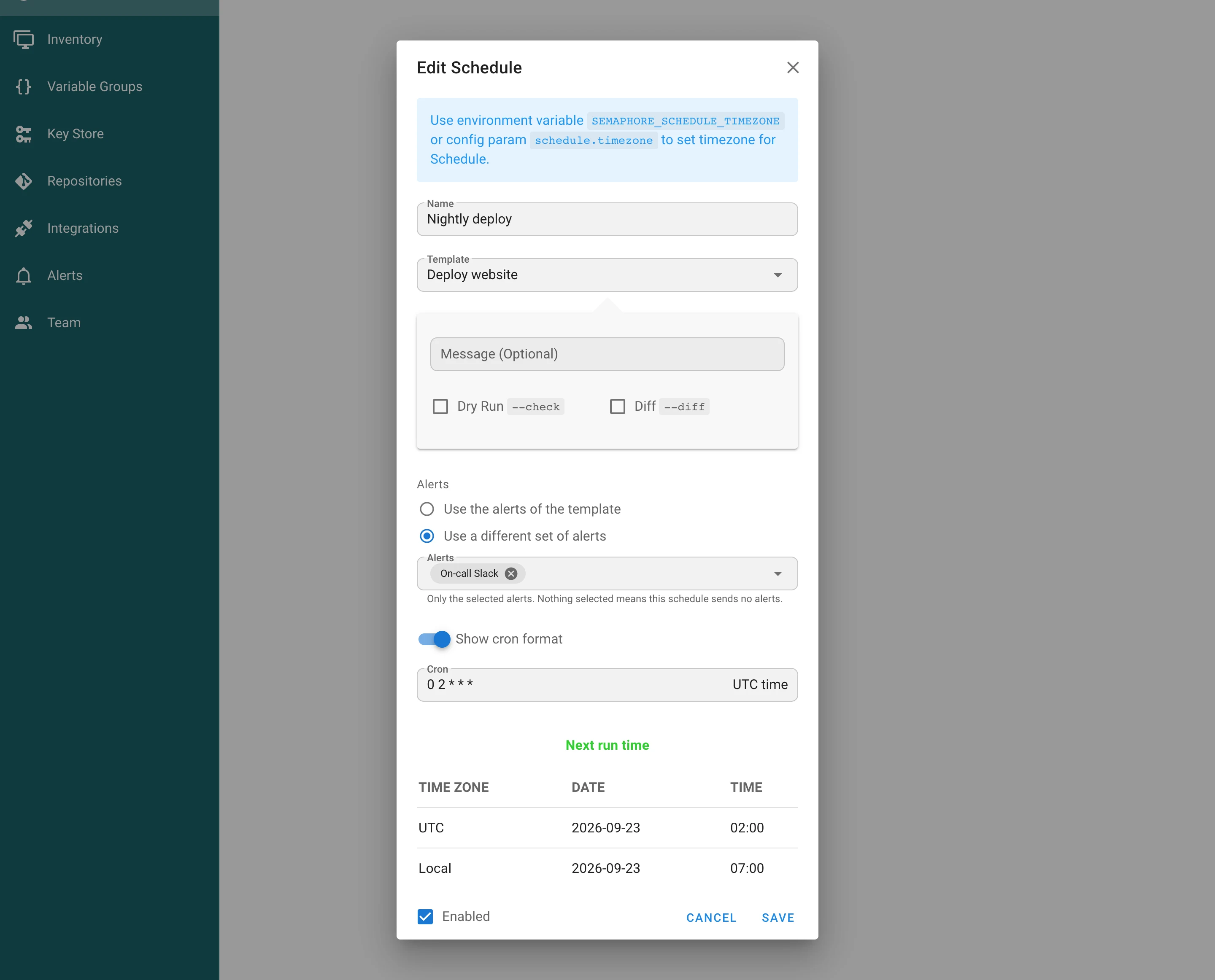Click the Name field with Nightly deploy
This screenshot has width=1215, height=980.
point(607,219)
